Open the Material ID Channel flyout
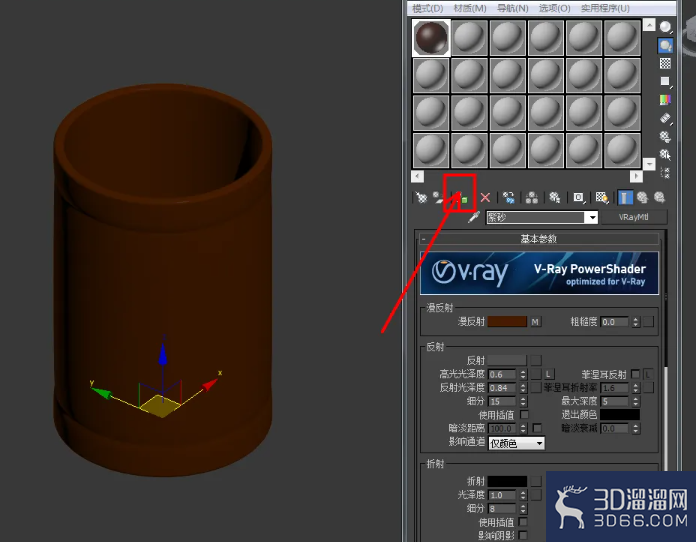 [578, 198]
